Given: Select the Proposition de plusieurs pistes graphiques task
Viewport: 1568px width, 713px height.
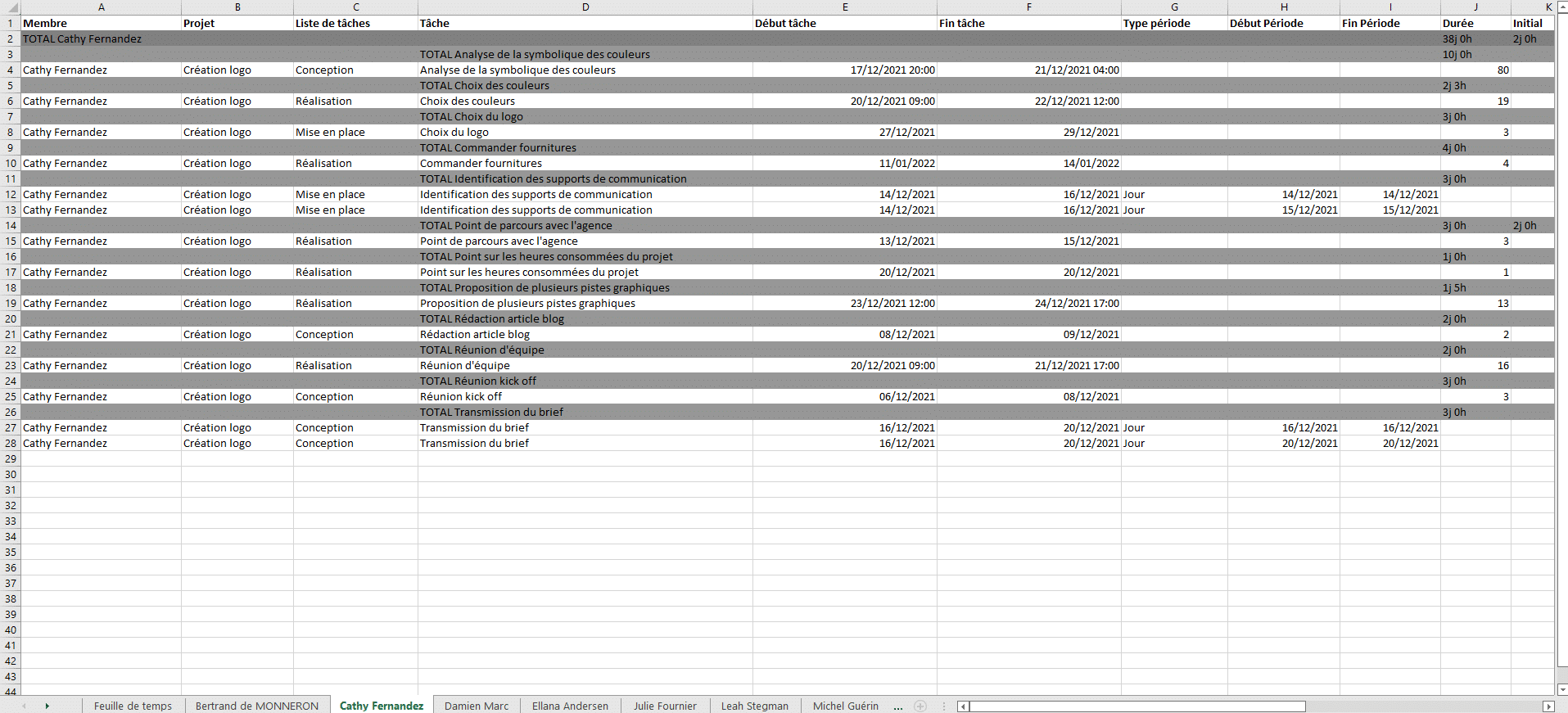Looking at the screenshot, I should coord(585,303).
